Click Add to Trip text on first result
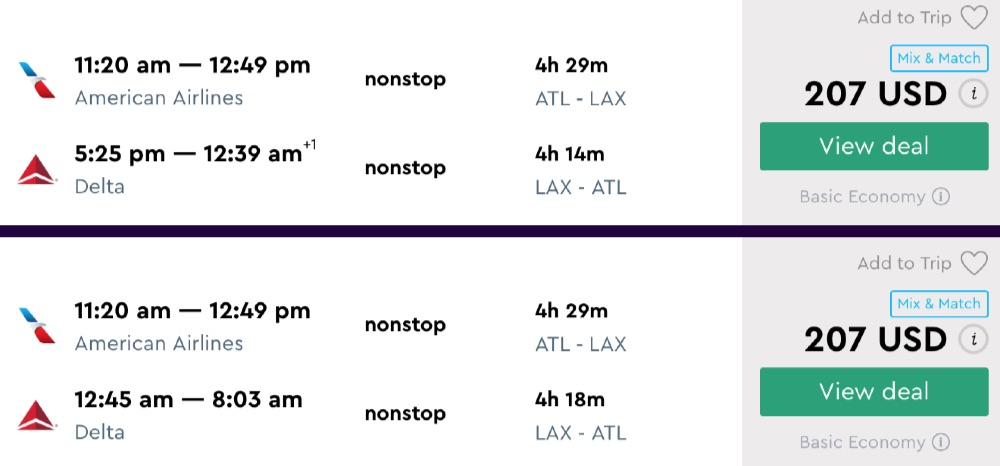Screen dimensions: 1000x466 pos(904,18)
